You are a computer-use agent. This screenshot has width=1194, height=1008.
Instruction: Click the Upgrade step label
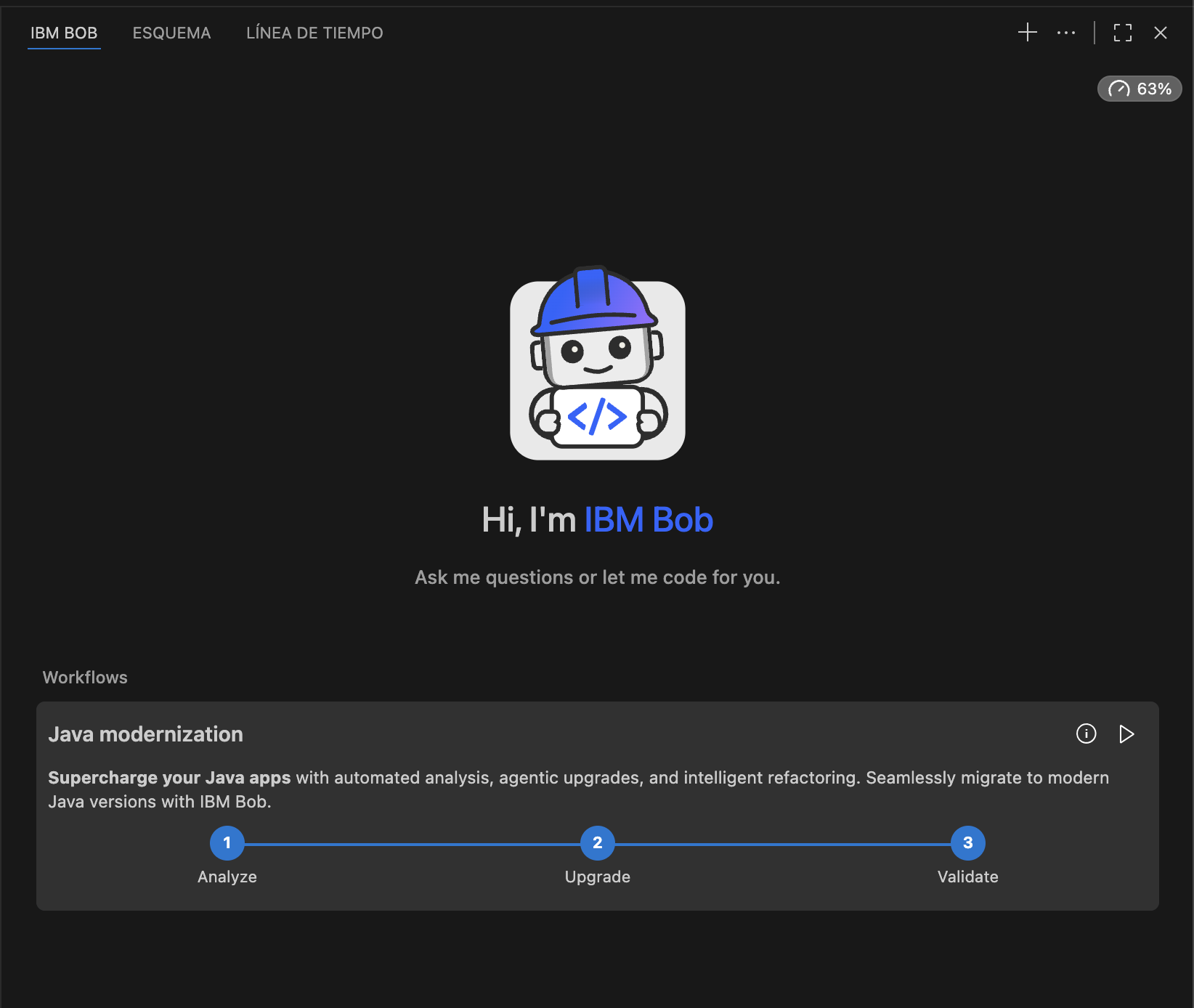coord(597,877)
